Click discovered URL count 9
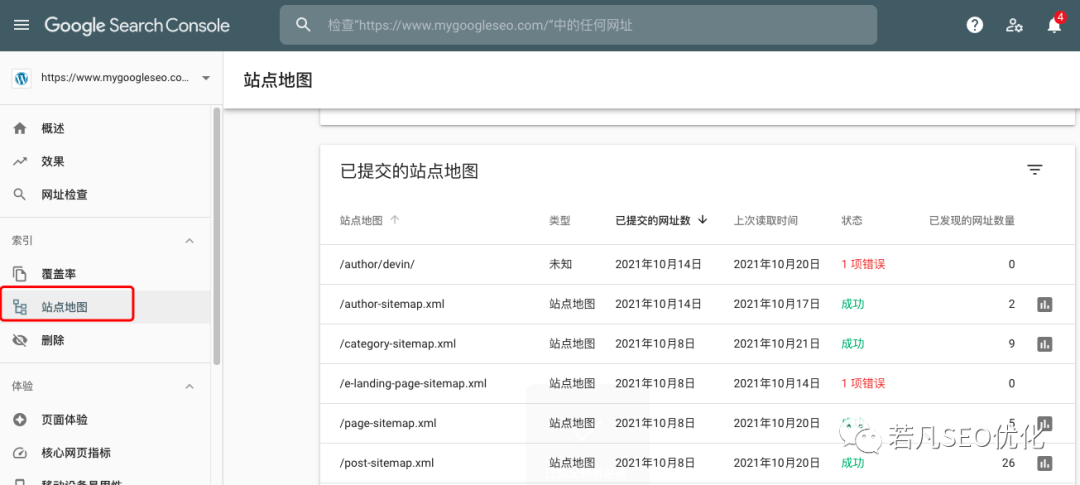Viewport: 1080px width, 485px height. 1012,343
